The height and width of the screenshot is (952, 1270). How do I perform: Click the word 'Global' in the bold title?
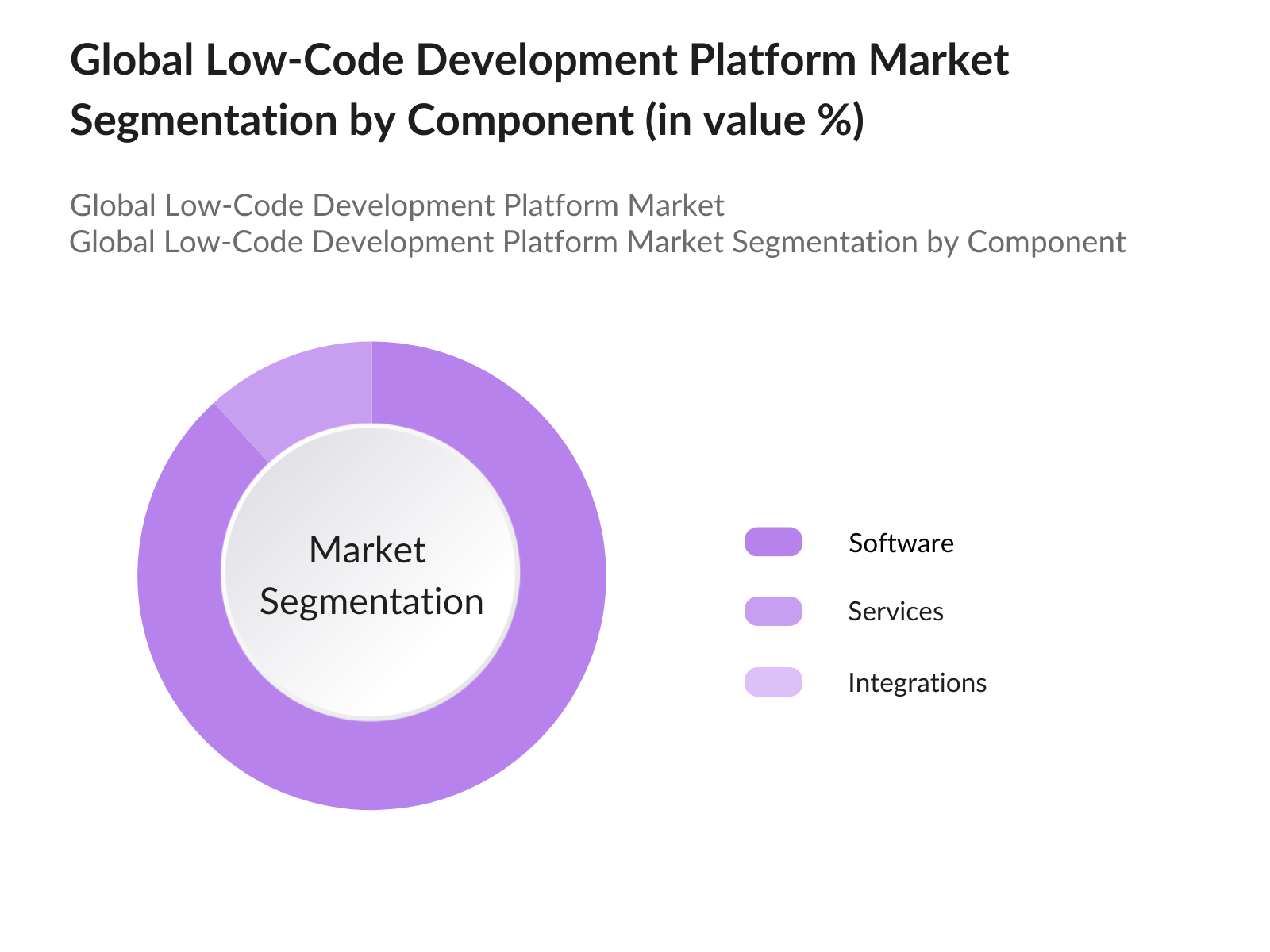tap(132, 60)
